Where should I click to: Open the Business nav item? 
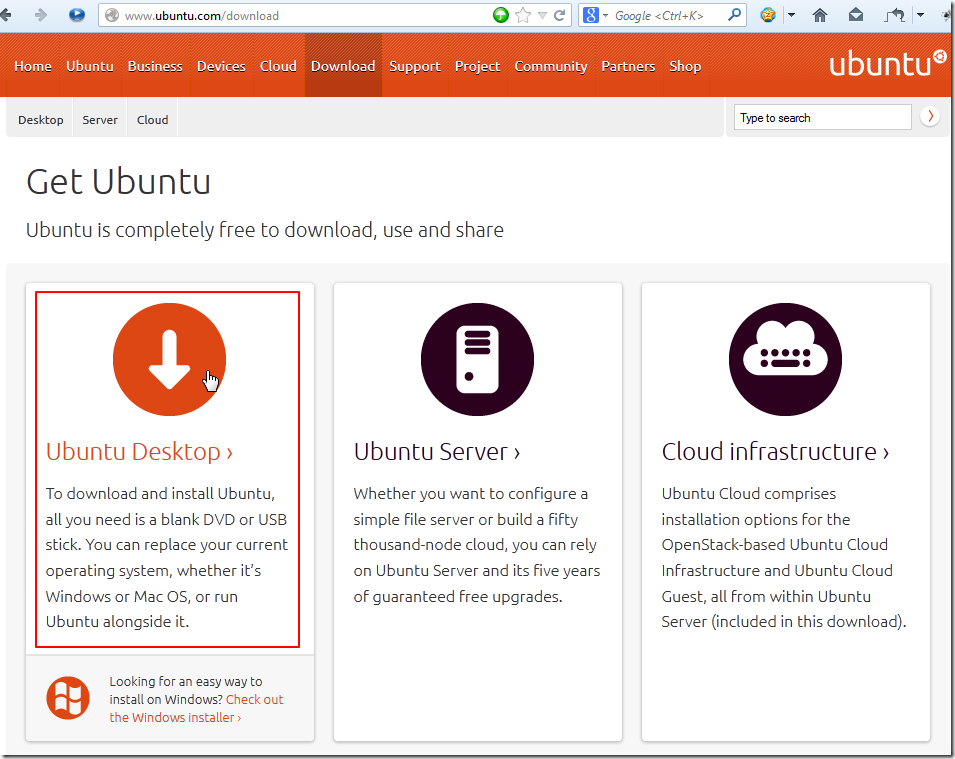[155, 66]
